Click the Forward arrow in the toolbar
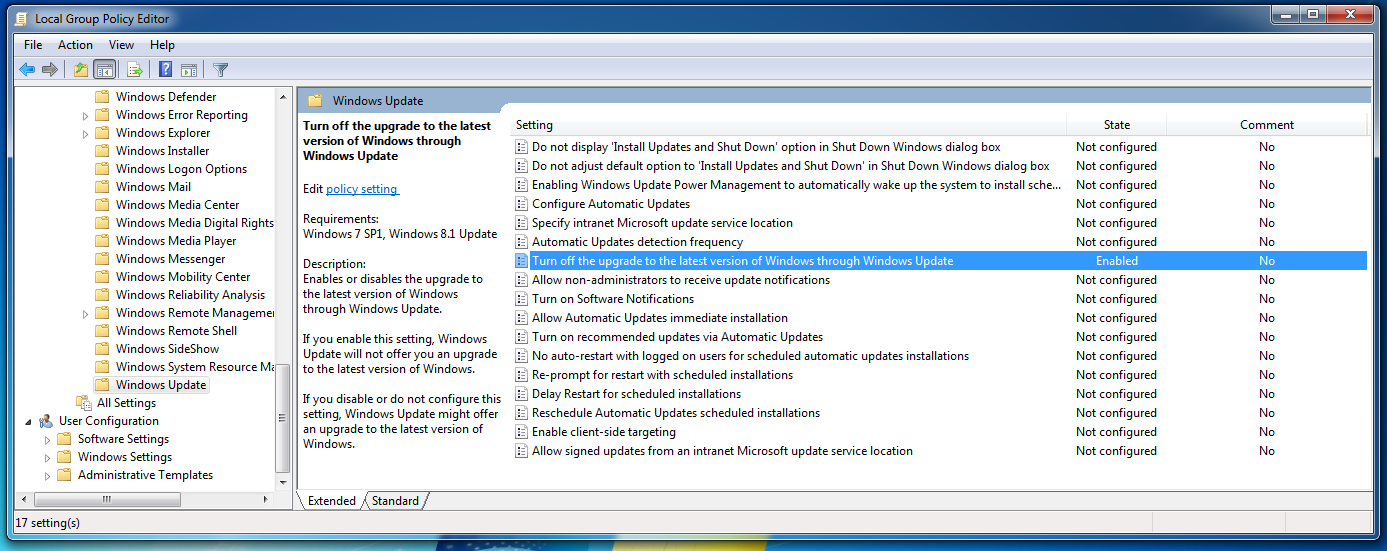The image size is (1387, 551). (49, 70)
